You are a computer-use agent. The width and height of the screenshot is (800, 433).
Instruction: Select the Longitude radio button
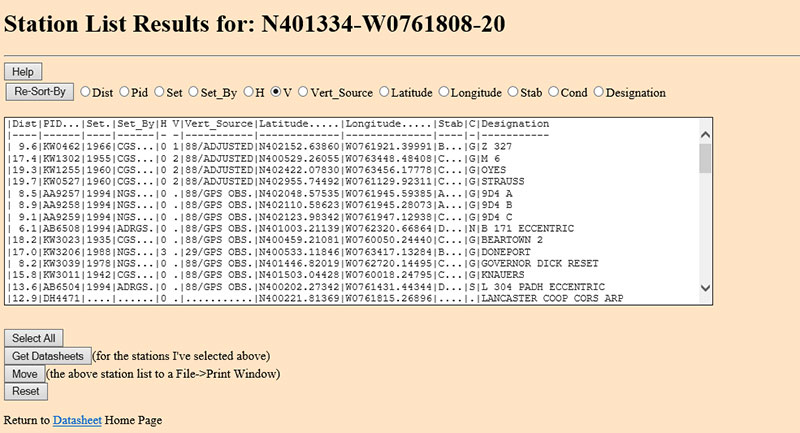[445, 92]
